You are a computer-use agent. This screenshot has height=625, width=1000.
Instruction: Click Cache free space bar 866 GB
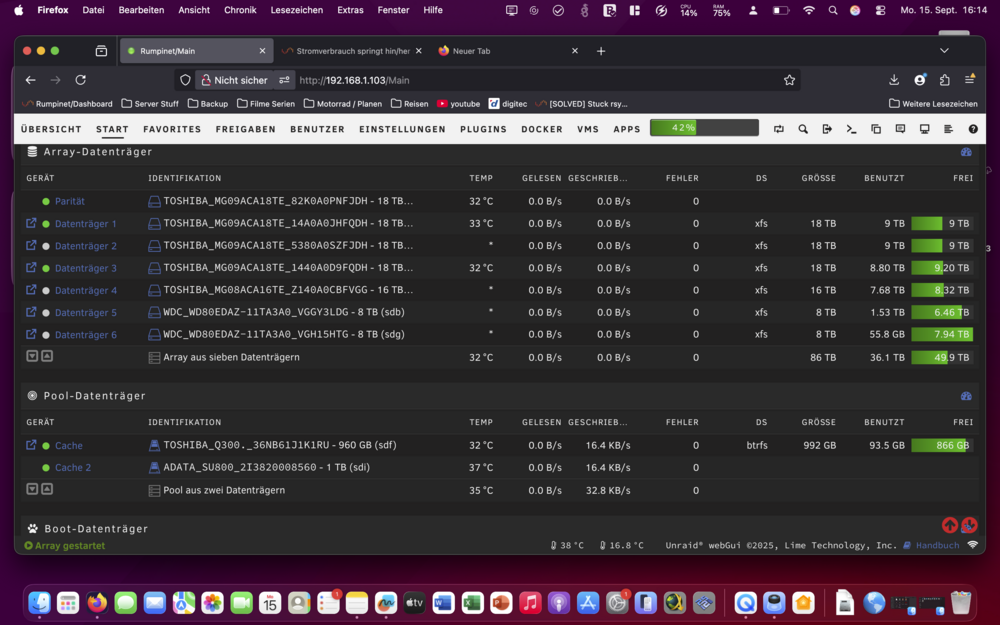[942, 445]
